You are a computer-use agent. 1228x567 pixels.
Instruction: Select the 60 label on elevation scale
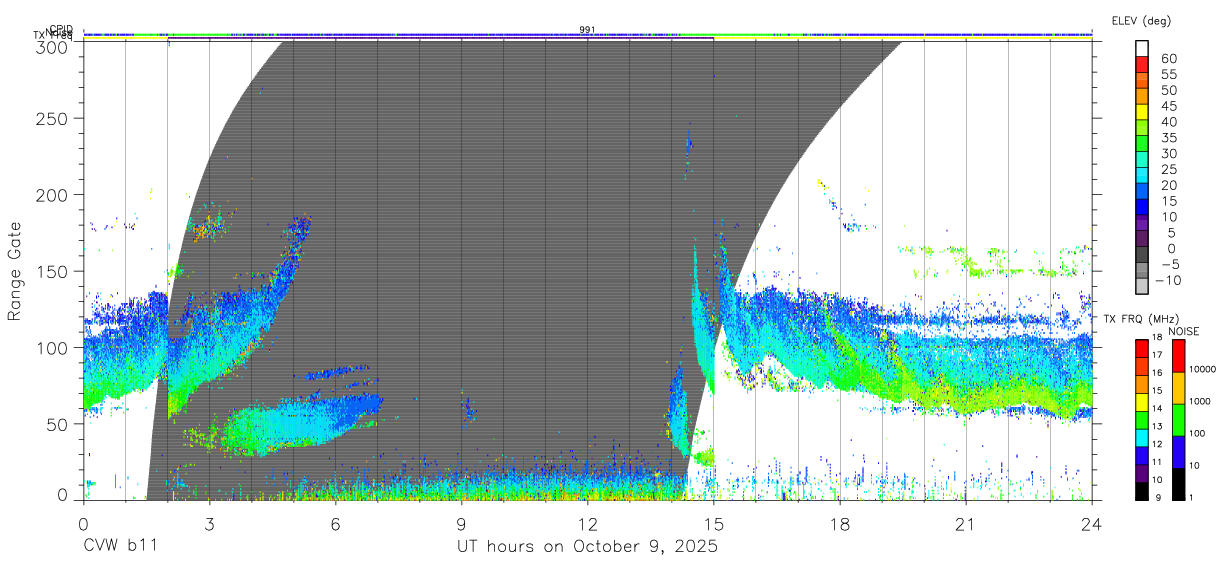pos(1168,58)
